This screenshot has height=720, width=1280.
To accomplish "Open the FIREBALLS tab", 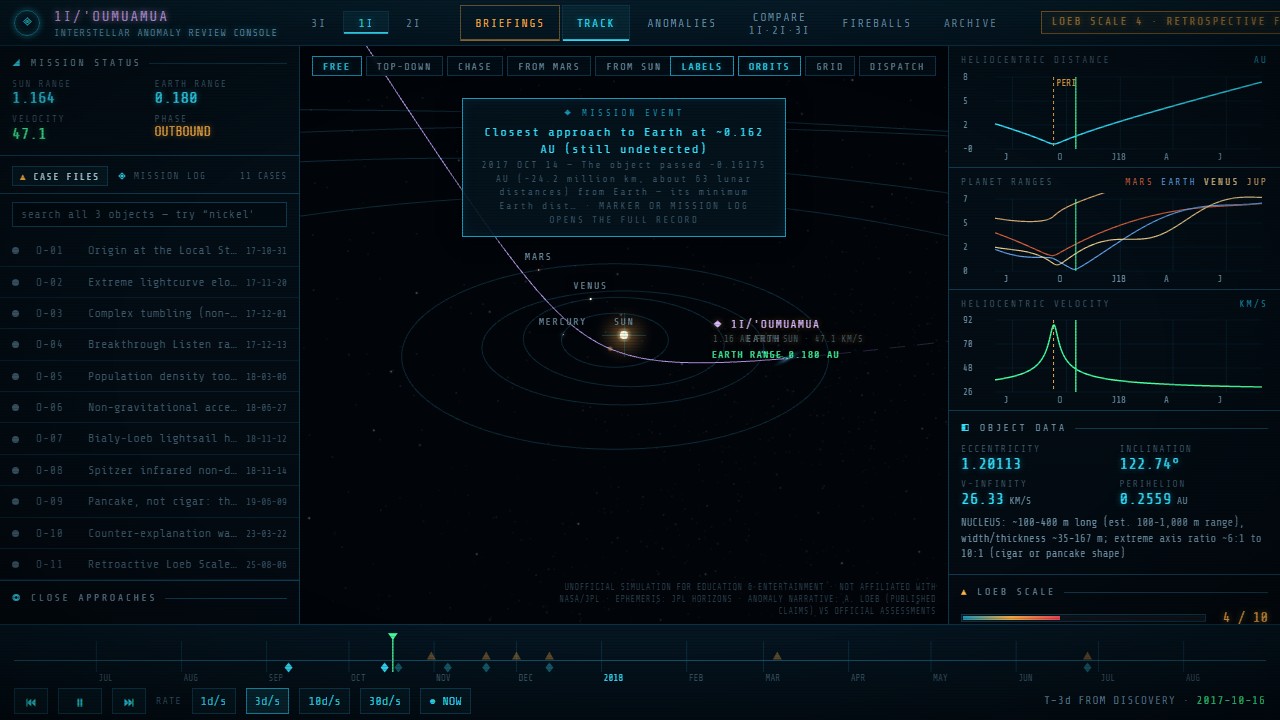I will tap(877, 23).
